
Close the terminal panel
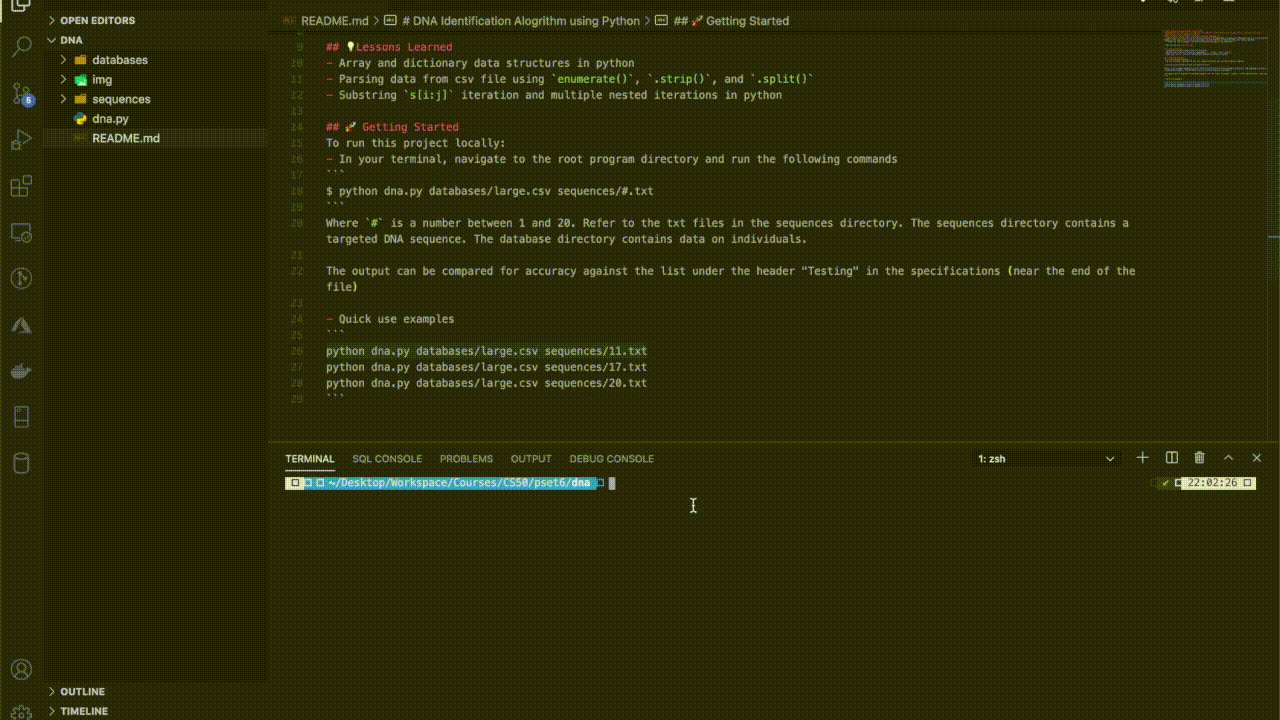click(x=1257, y=458)
